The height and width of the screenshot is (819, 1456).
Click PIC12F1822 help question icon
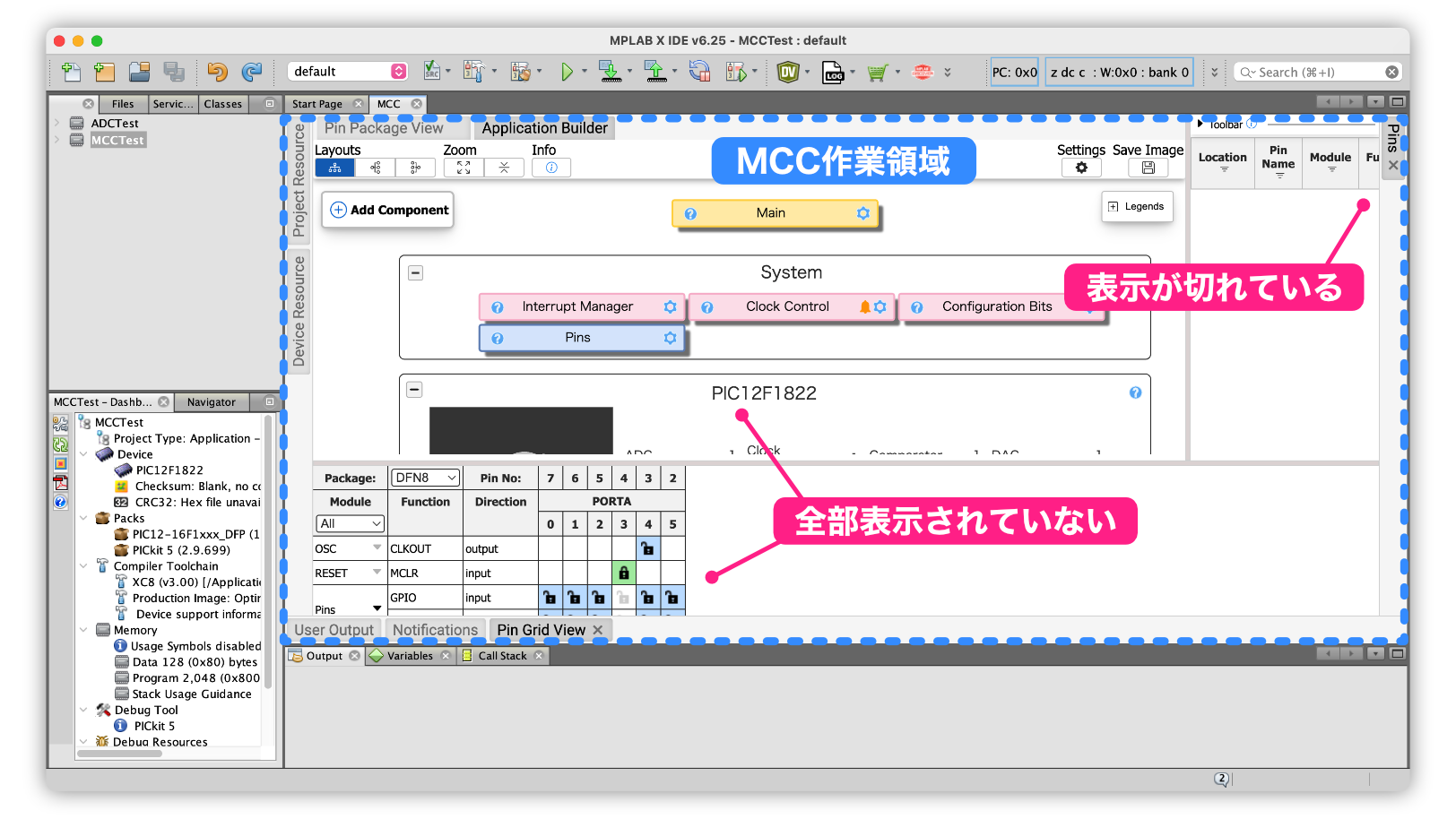pyautogui.click(x=1135, y=392)
